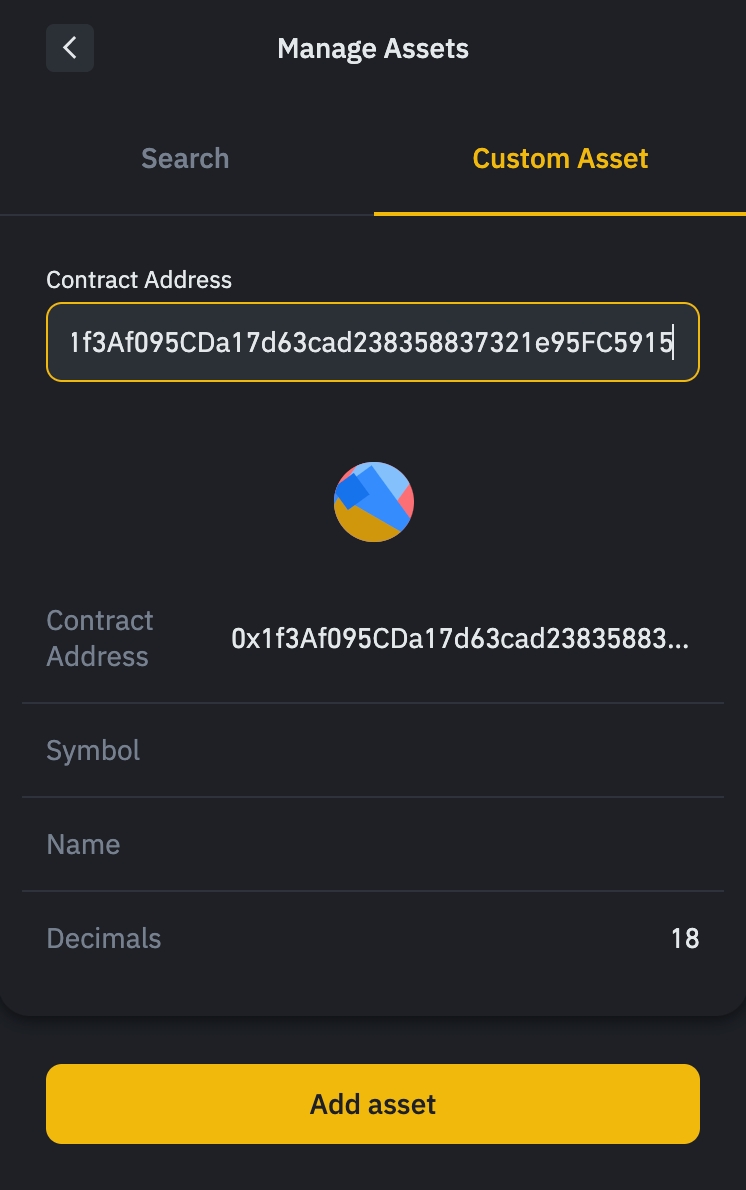
Task: Focus the Contract Address input field
Action: [x=372, y=342]
